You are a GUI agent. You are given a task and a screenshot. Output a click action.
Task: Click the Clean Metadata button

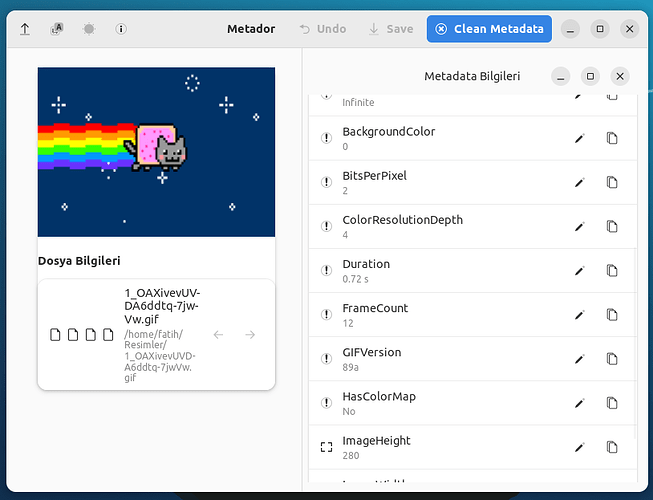pyautogui.click(x=489, y=29)
